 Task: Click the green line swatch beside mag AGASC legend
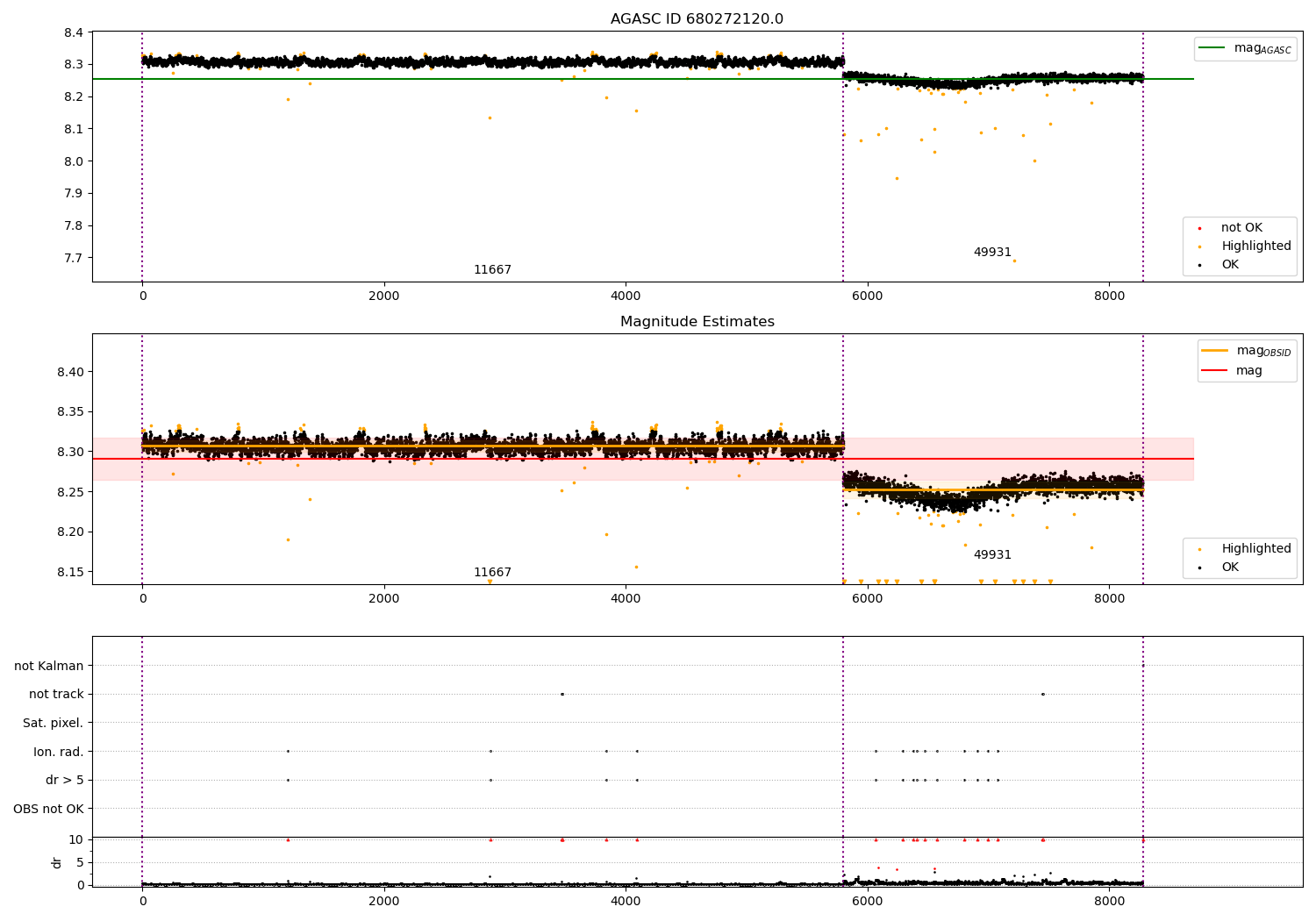1212,48
